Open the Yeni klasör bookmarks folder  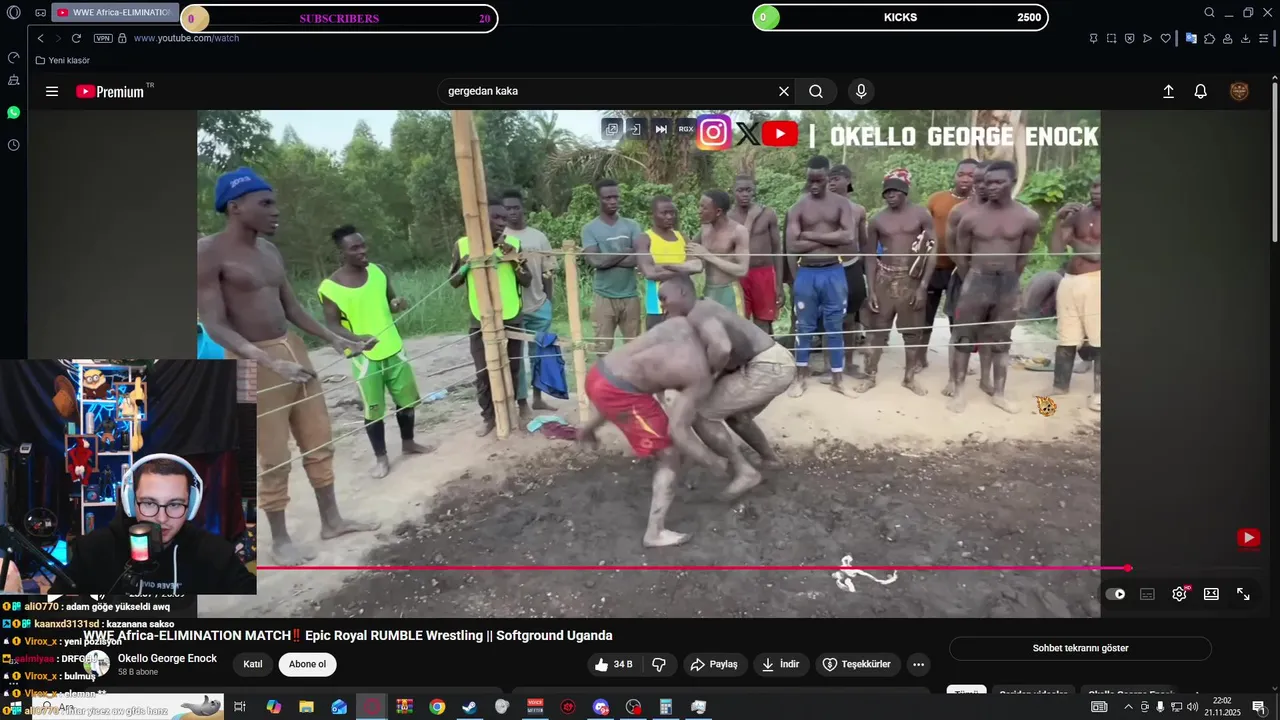[62, 60]
